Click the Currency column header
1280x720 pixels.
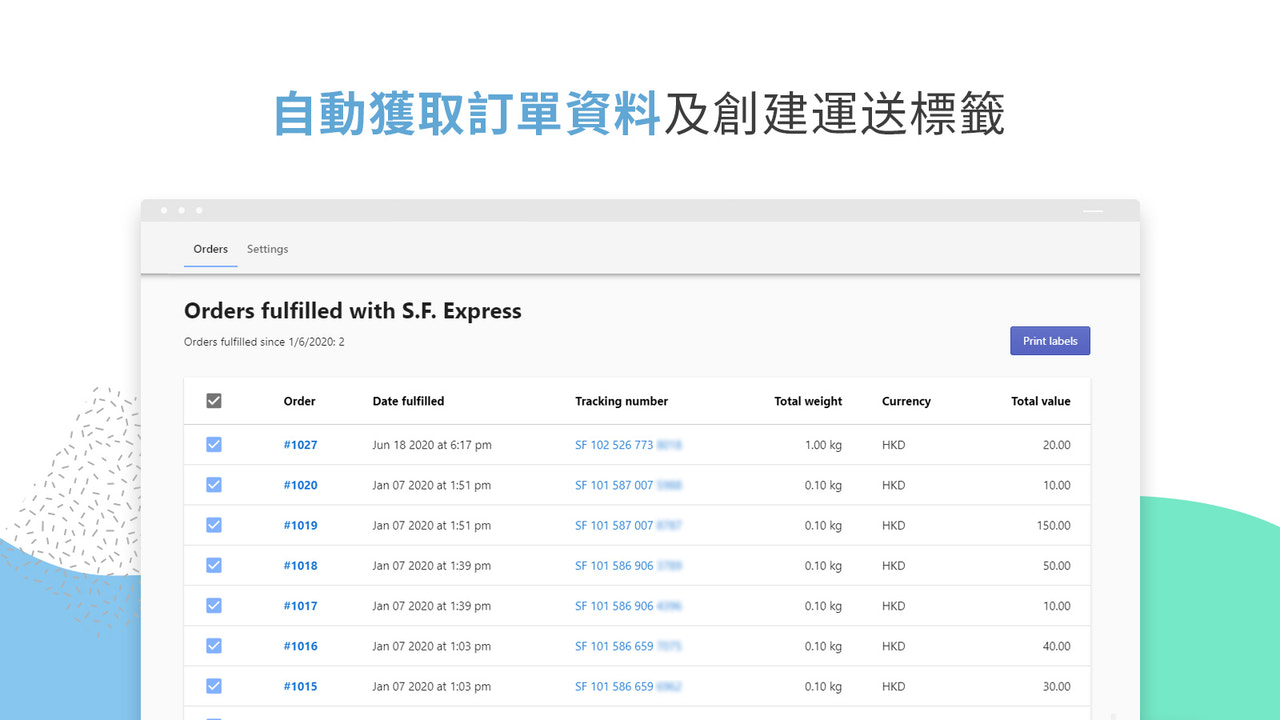906,401
